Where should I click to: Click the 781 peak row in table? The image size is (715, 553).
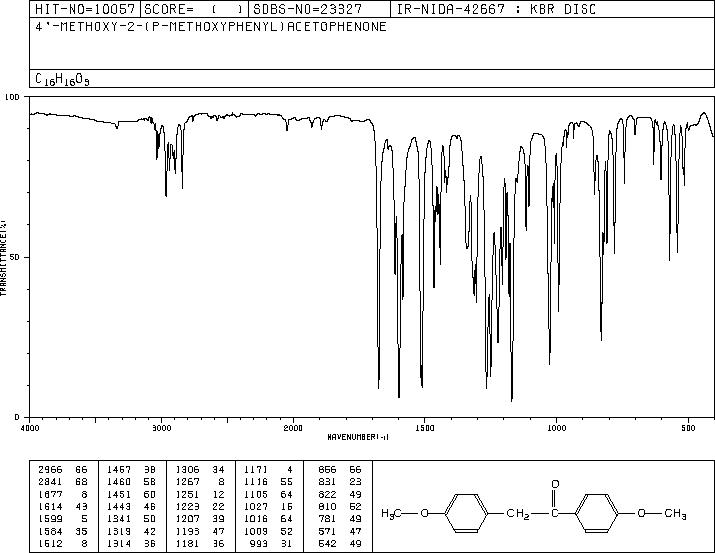pyautogui.click(x=340, y=519)
